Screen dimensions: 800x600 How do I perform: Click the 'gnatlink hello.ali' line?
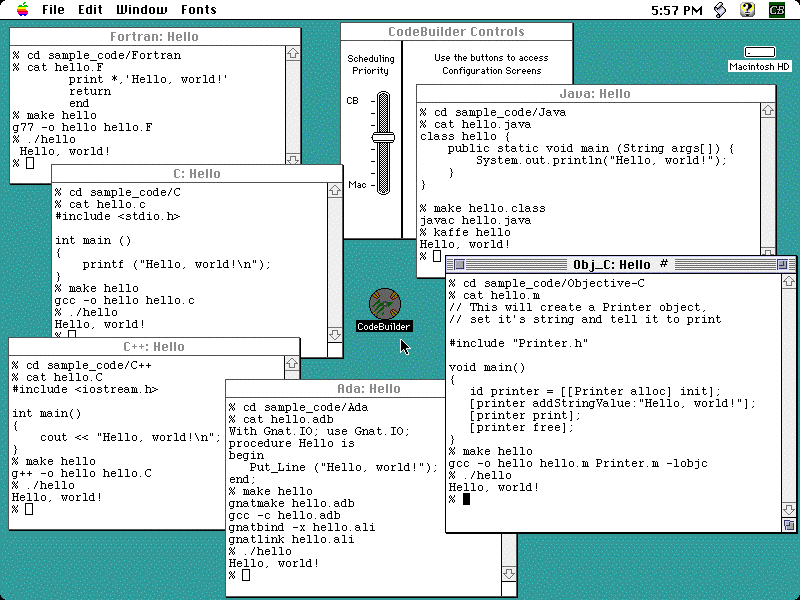point(291,539)
